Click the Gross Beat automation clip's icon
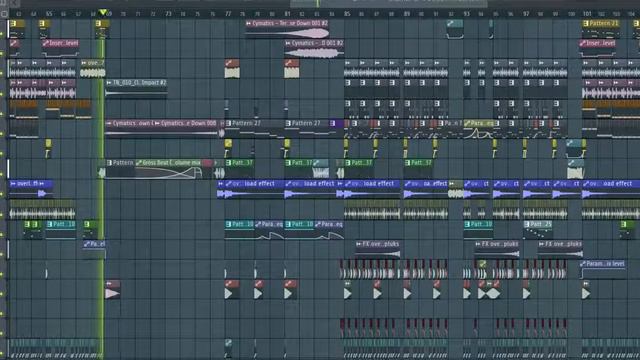This screenshot has width=640, height=360. [x=139, y=163]
